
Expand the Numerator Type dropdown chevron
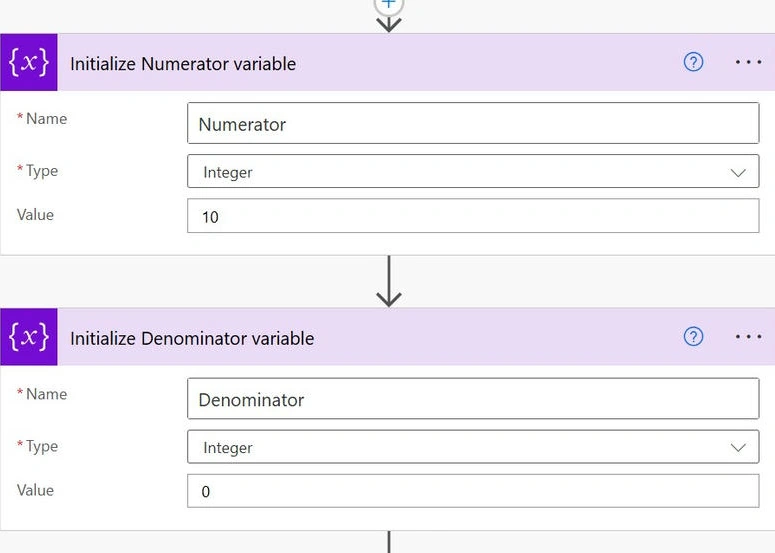pyautogui.click(x=738, y=172)
